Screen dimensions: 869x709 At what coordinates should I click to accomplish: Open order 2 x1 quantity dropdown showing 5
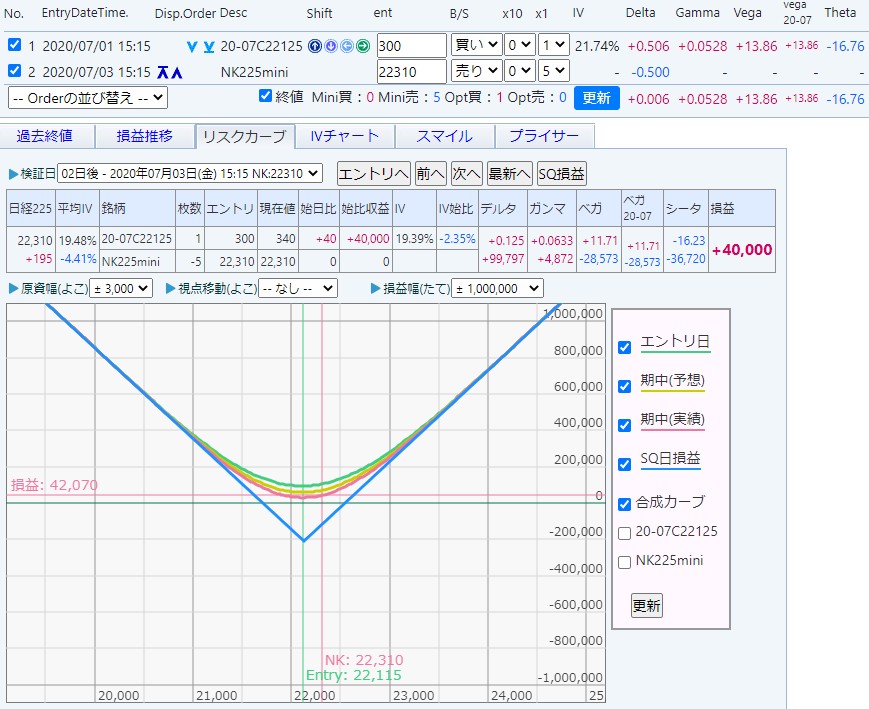[554, 71]
